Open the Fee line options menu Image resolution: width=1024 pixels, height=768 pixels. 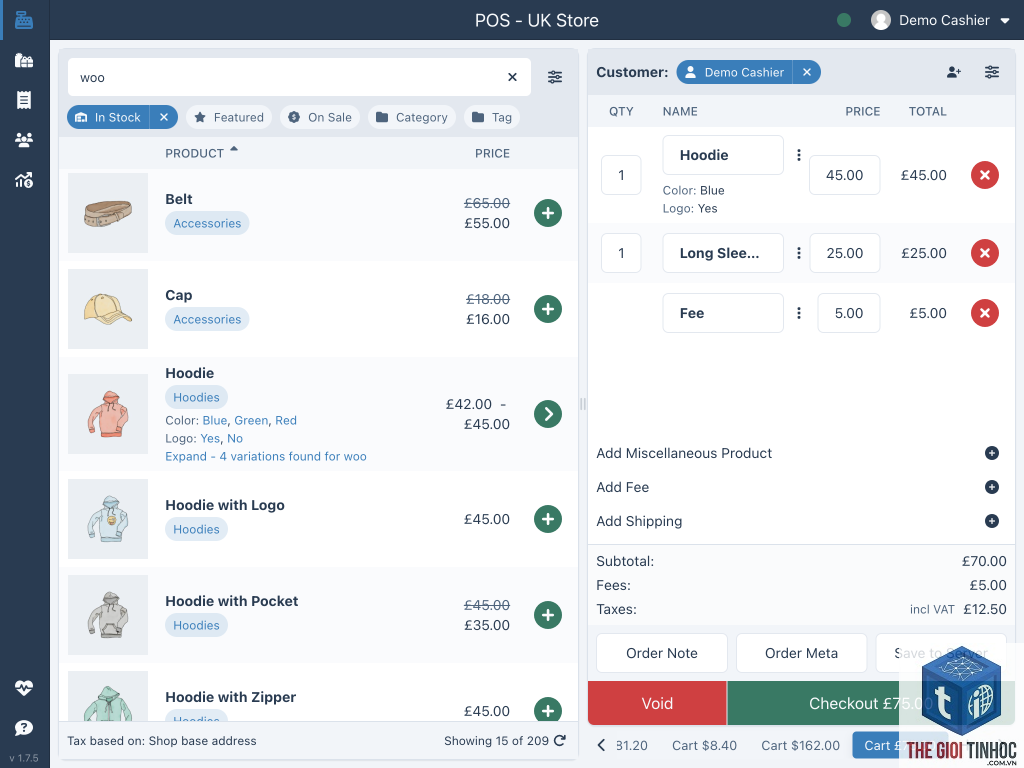click(x=798, y=313)
